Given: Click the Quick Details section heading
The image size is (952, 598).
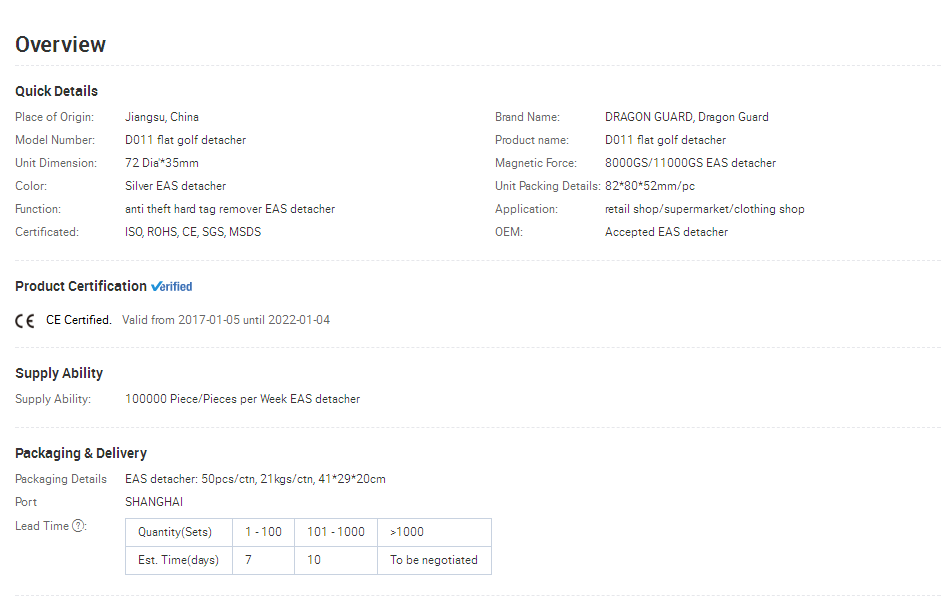Looking at the screenshot, I should [56, 91].
